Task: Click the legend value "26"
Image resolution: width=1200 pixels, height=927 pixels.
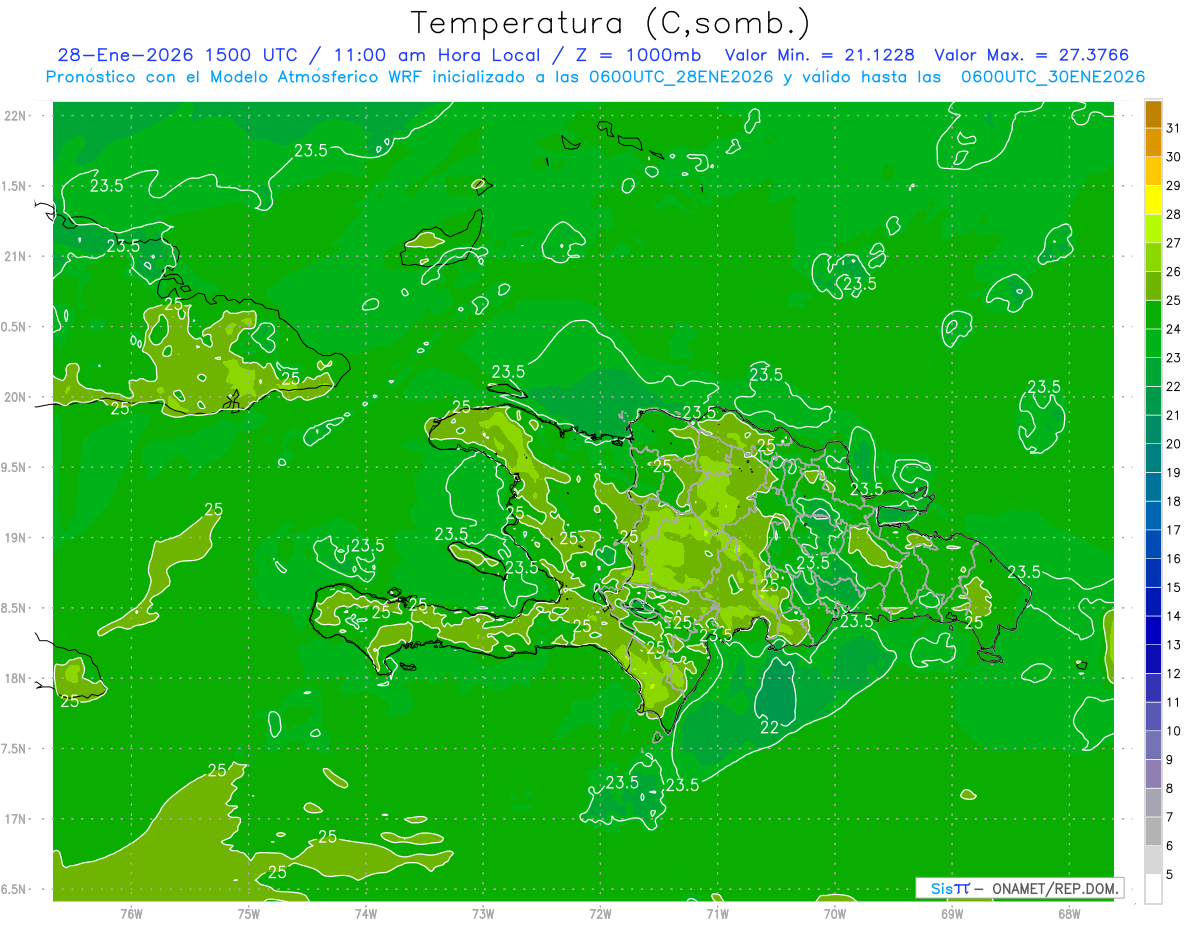Action: pos(1173,272)
